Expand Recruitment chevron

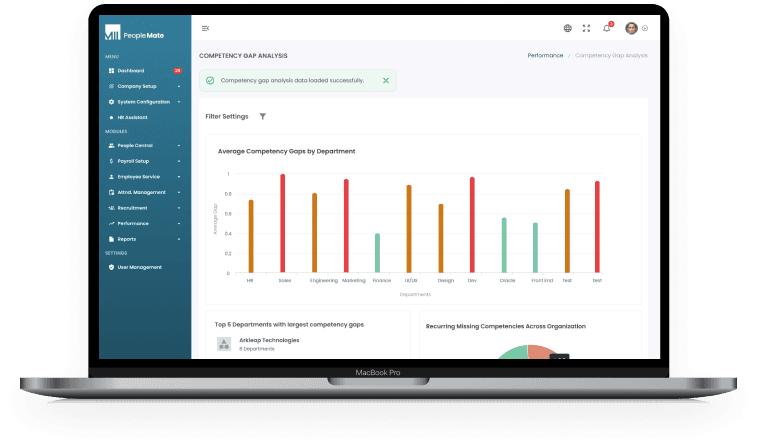pos(179,208)
